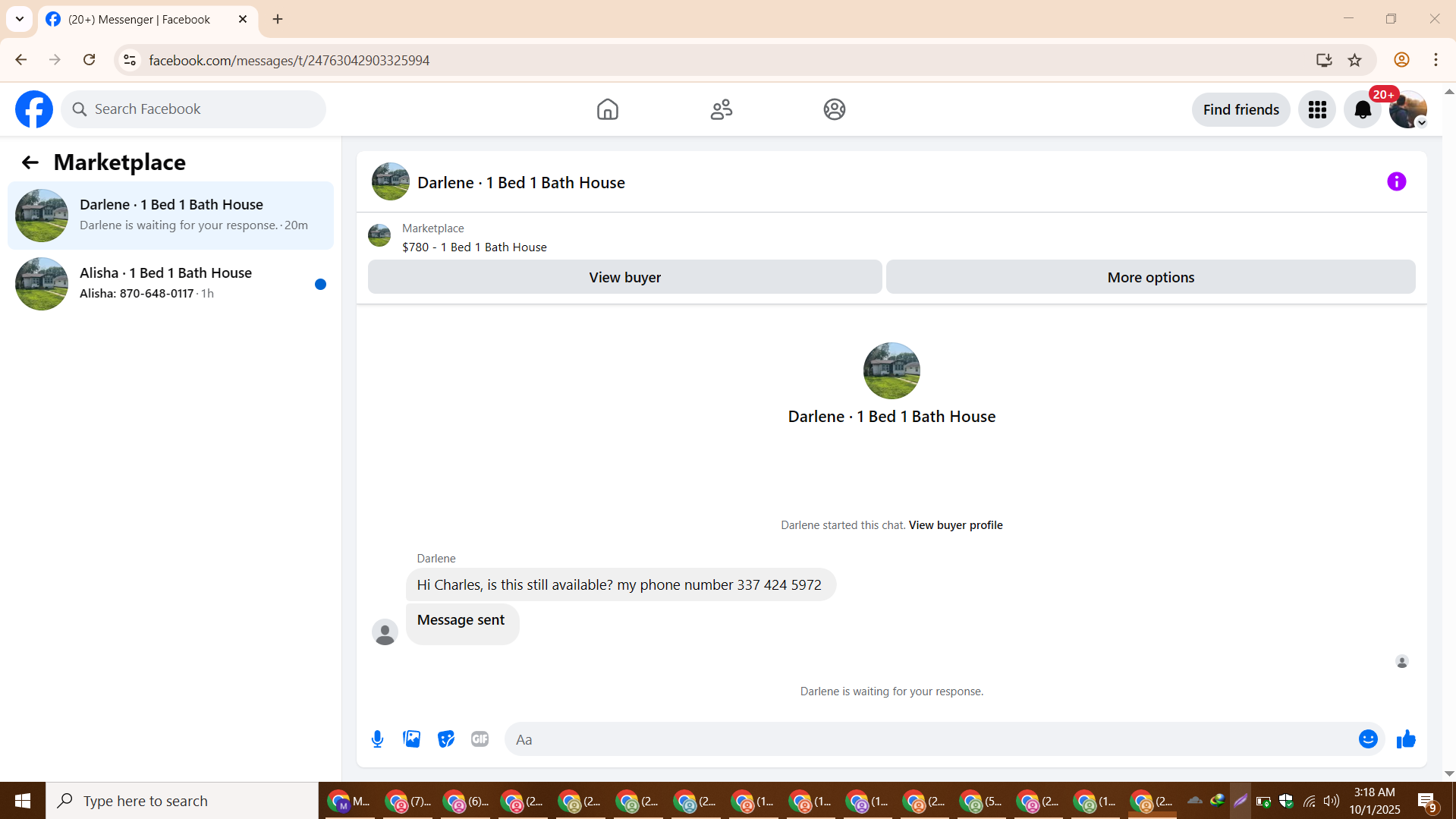Attach a photo using the image icon

click(x=412, y=739)
